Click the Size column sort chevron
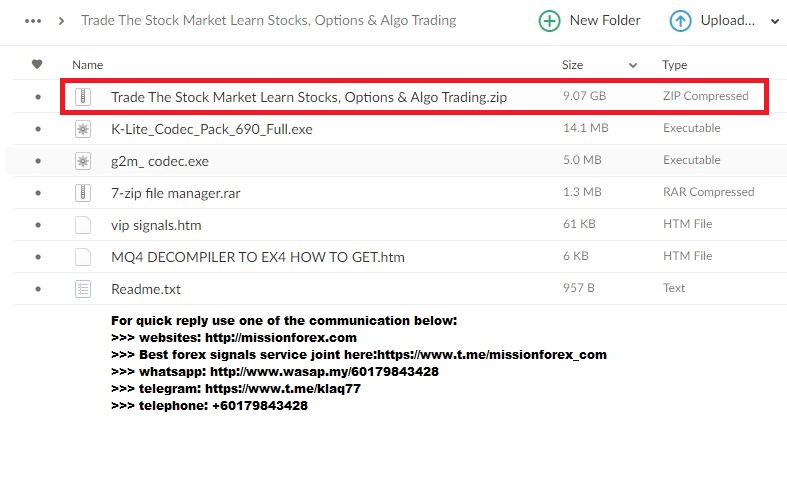This screenshot has width=787, height=495. (633, 65)
